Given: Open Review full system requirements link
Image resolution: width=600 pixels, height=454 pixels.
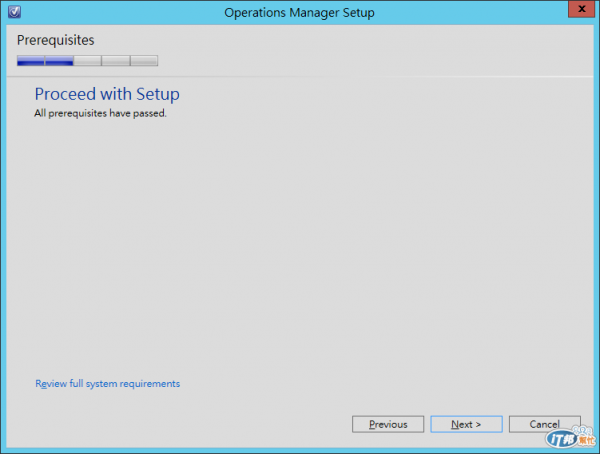Looking at the screenshot, I should point(108,384).
